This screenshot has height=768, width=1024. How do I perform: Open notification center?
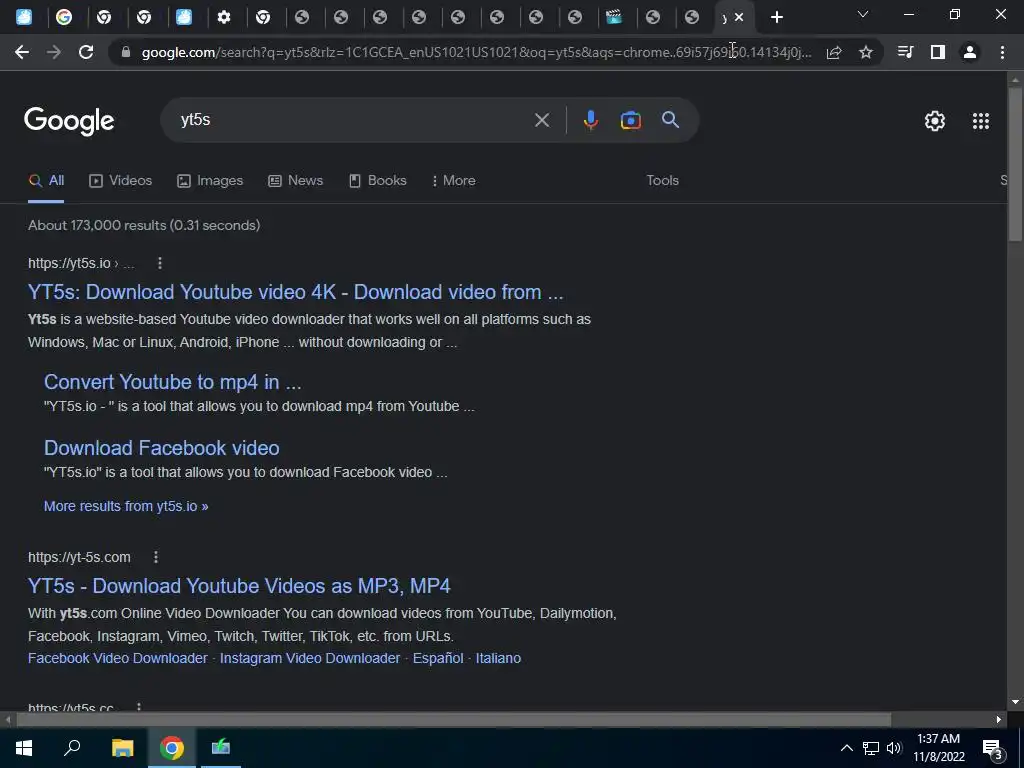pos(993,749)
